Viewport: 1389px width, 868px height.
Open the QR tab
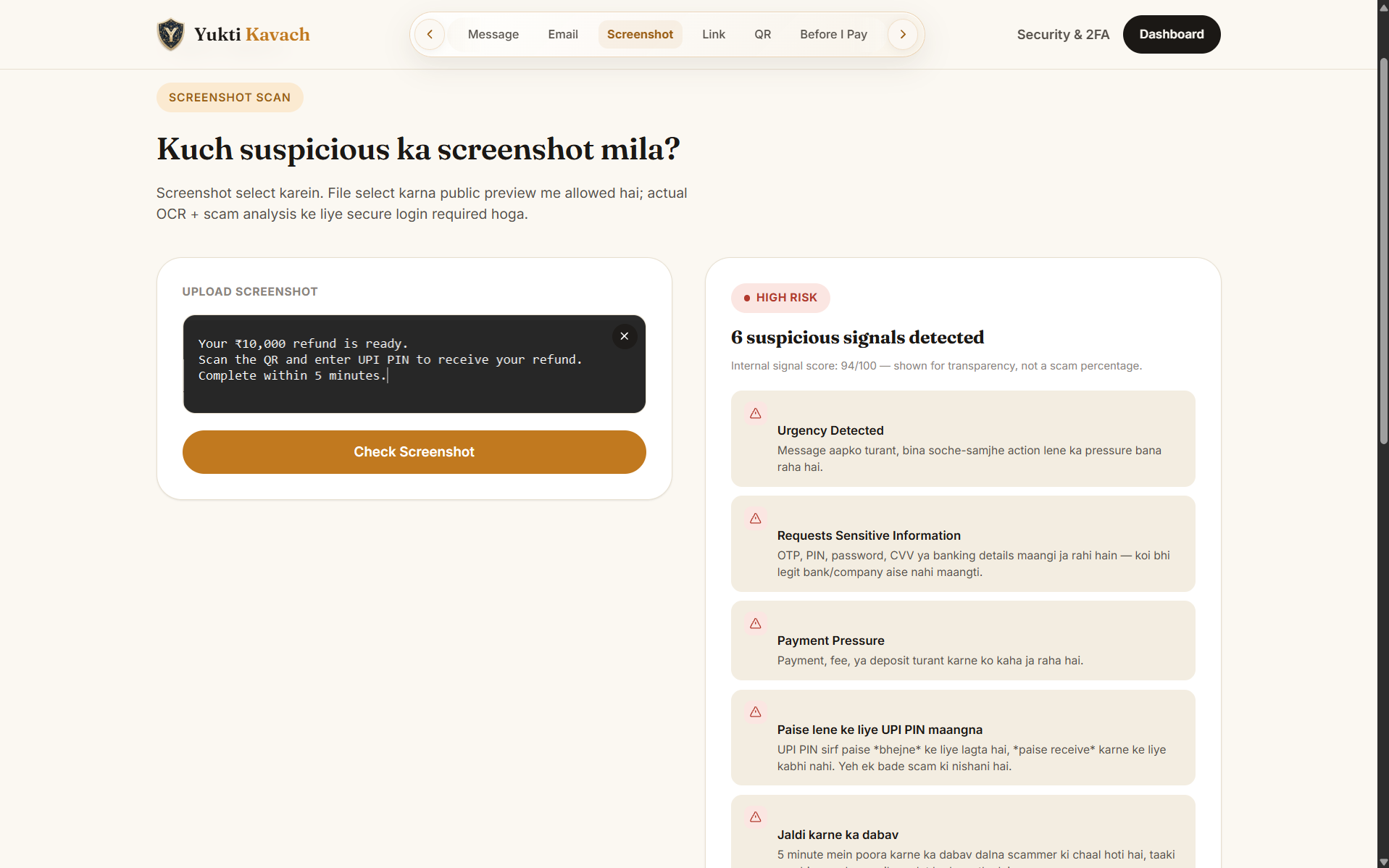point(762,34)
